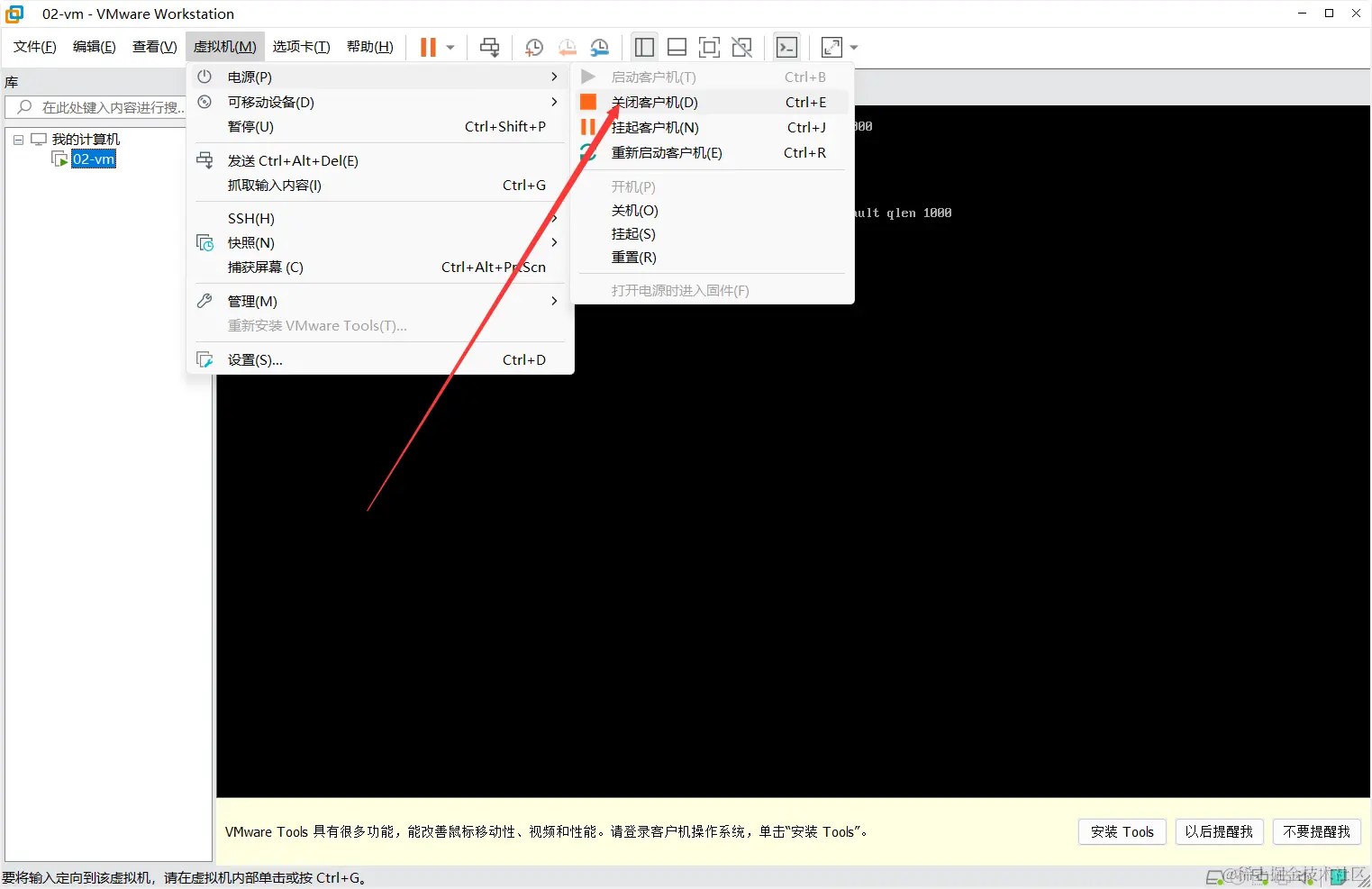Click the pause icon beside 挂起客户机
1372x889 pixels.
click(x=588, y=127)
